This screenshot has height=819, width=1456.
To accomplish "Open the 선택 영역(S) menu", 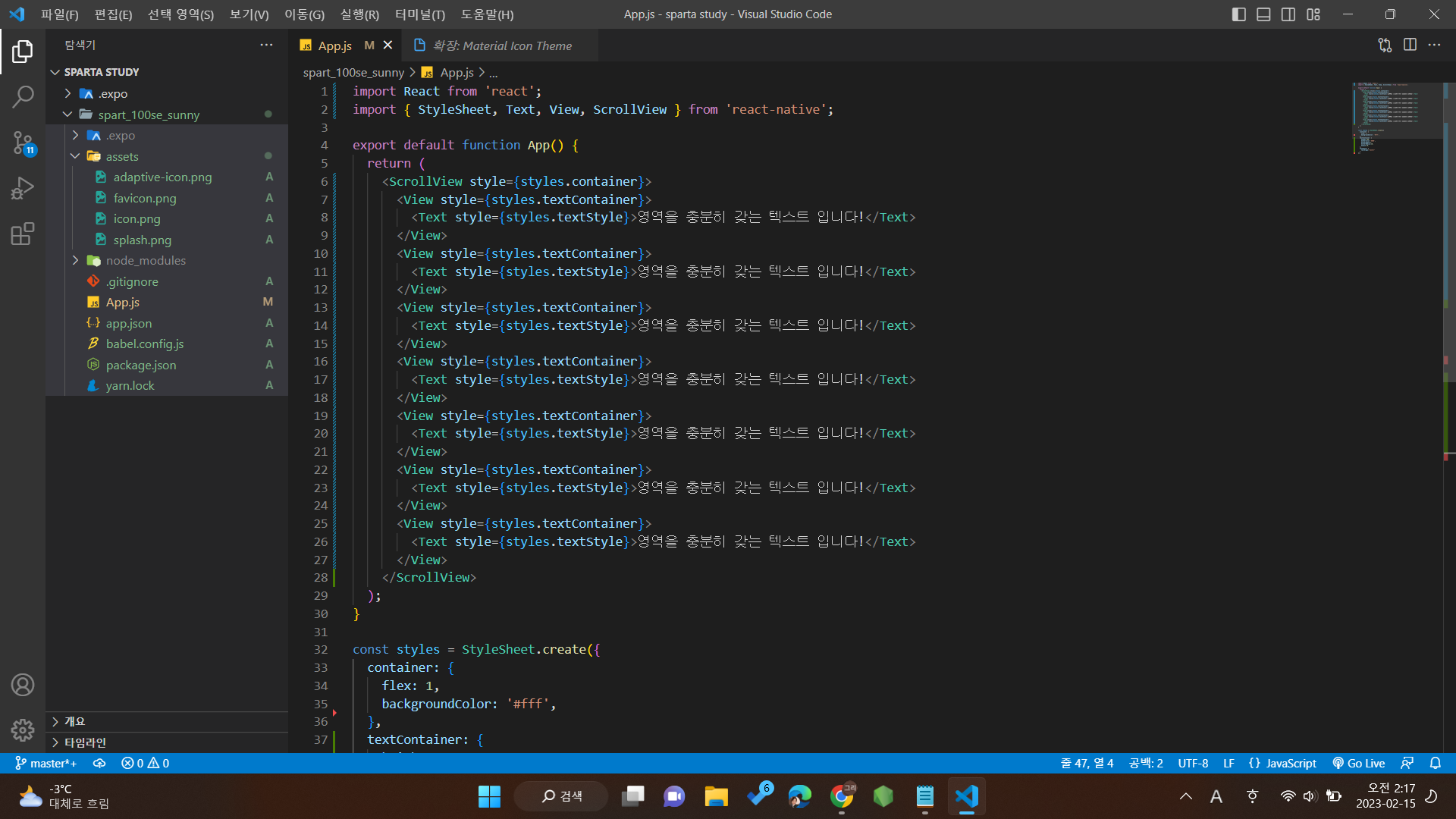I will pos(181,14).
